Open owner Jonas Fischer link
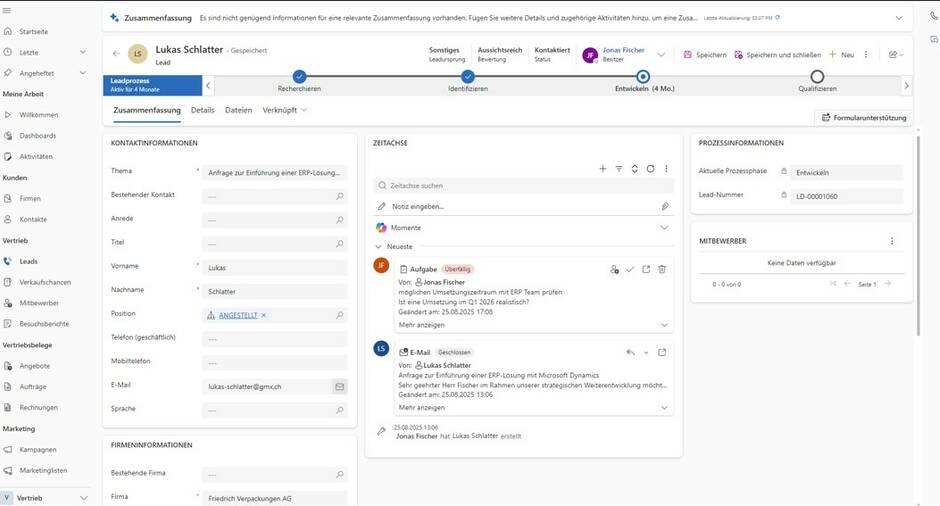This screenshot has width=940, height=506. 623,50
